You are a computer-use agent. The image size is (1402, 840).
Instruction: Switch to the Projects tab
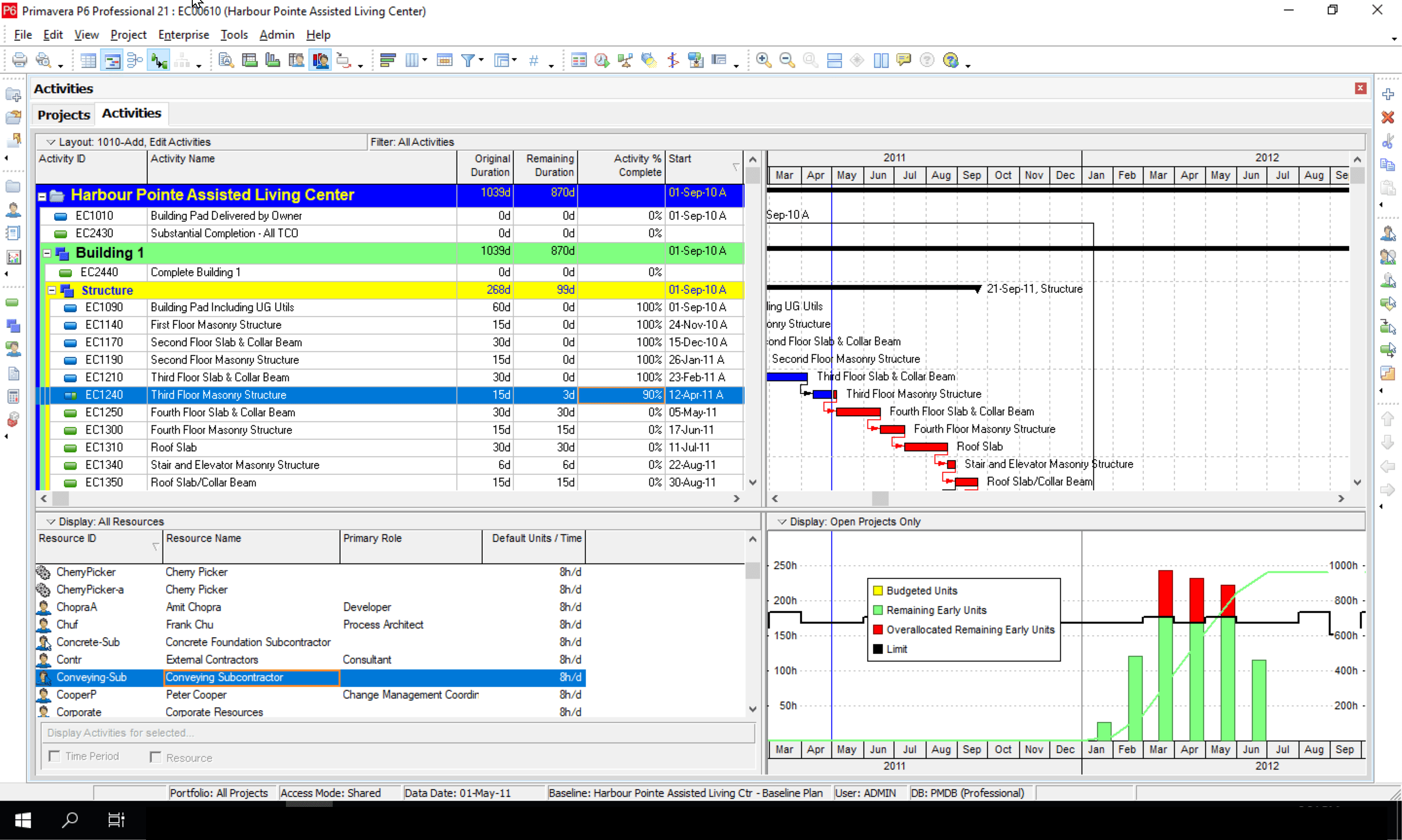pyautogui.click(x=64, y=114)
